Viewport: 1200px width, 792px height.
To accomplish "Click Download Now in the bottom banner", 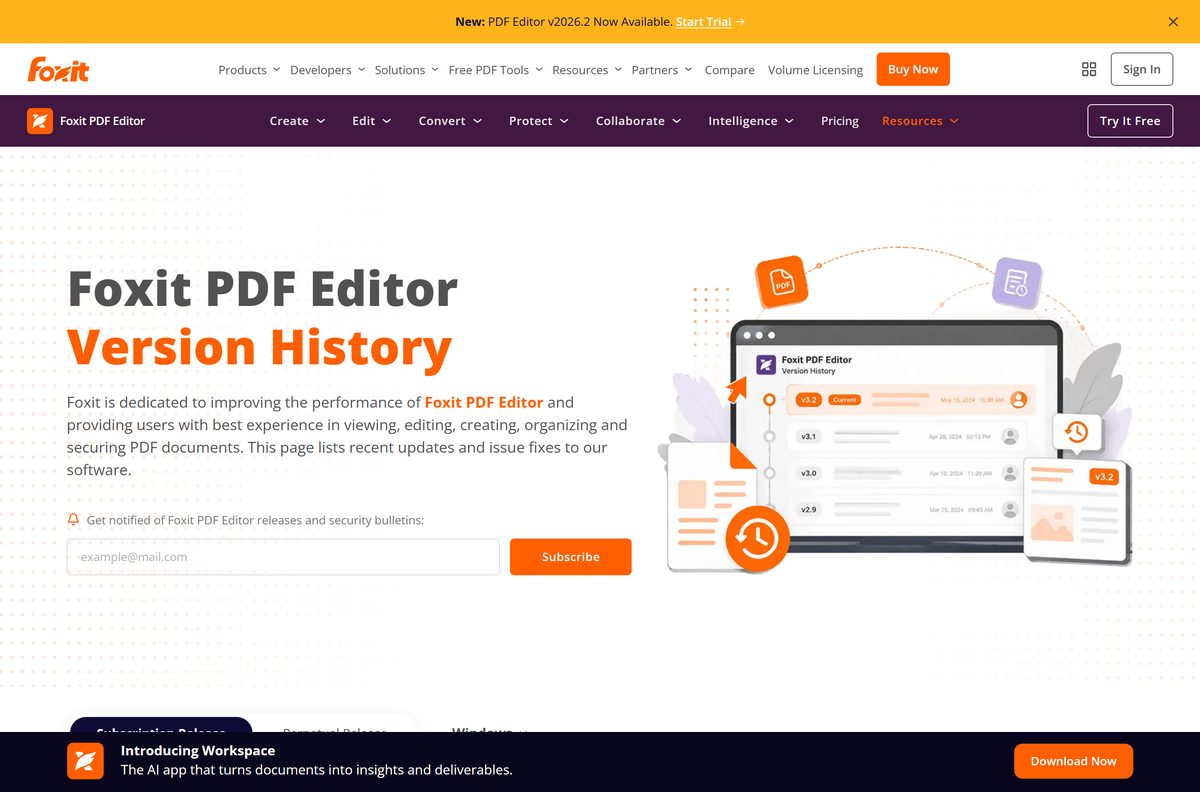I will pyautogui.click(x=1073, y=761).
